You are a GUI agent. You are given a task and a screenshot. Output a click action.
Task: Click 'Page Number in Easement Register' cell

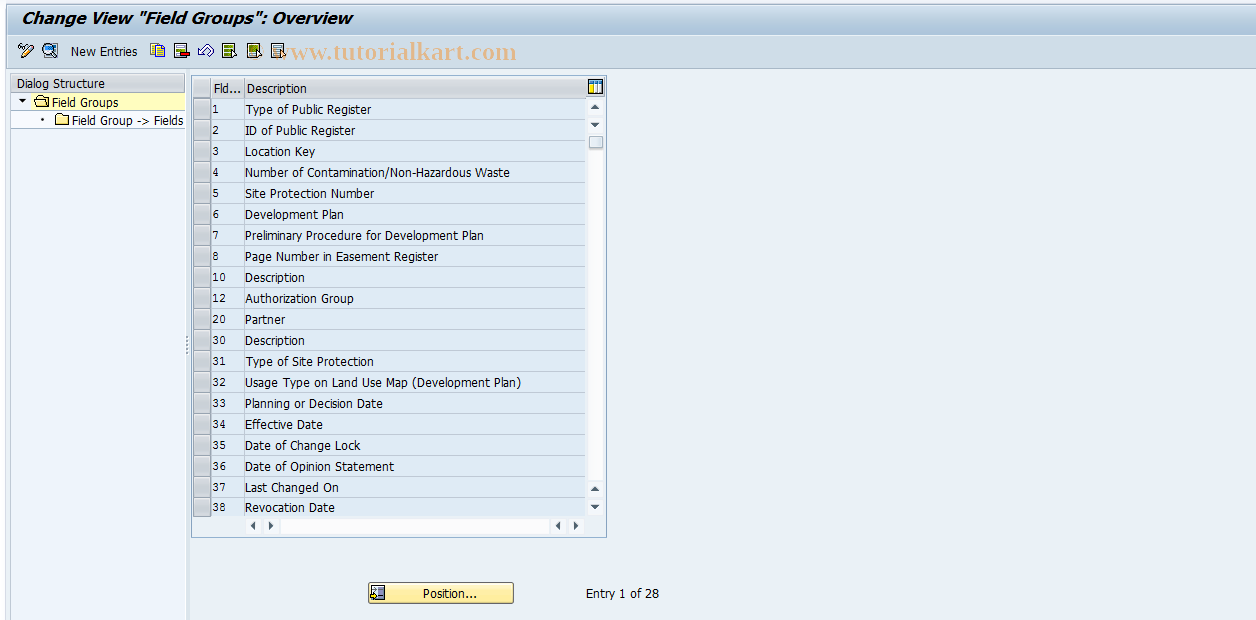[x=415, y=256]
